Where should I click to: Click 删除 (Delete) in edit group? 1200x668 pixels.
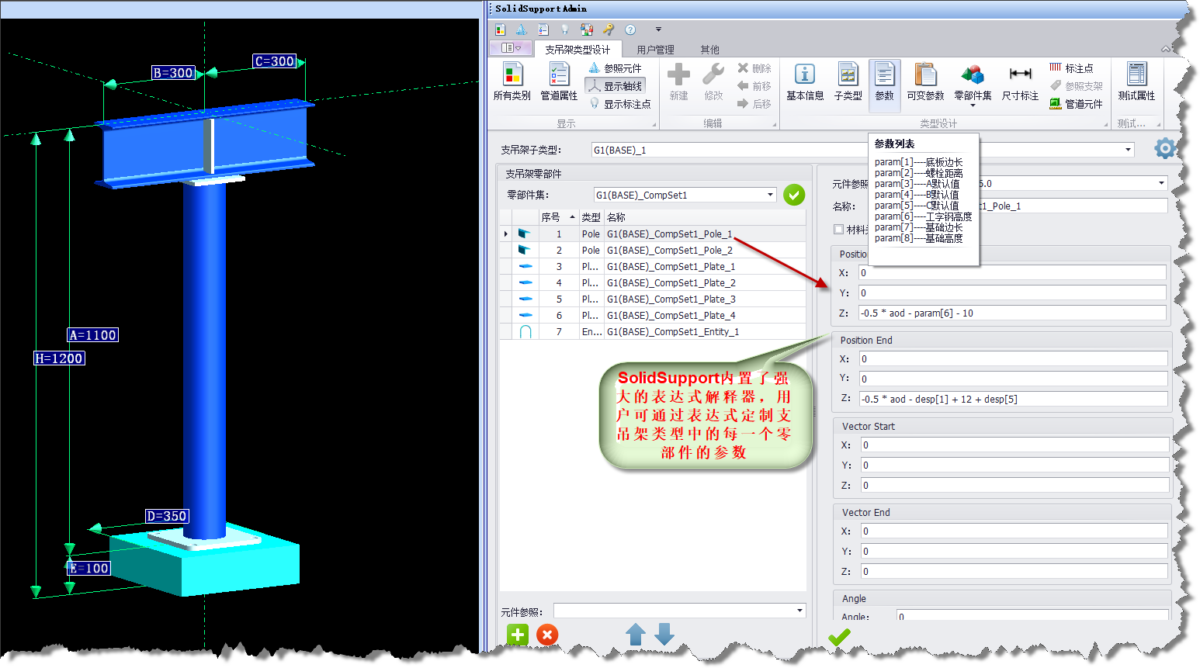754,68
